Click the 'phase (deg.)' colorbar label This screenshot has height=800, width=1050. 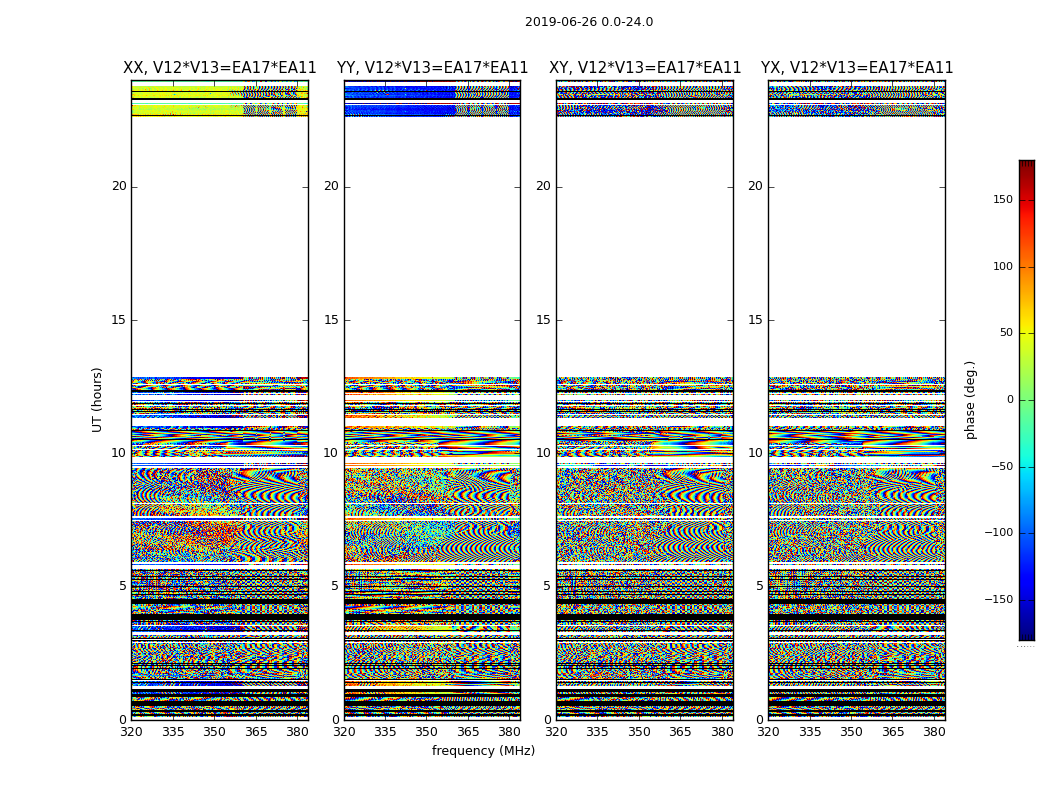[970, 400]
